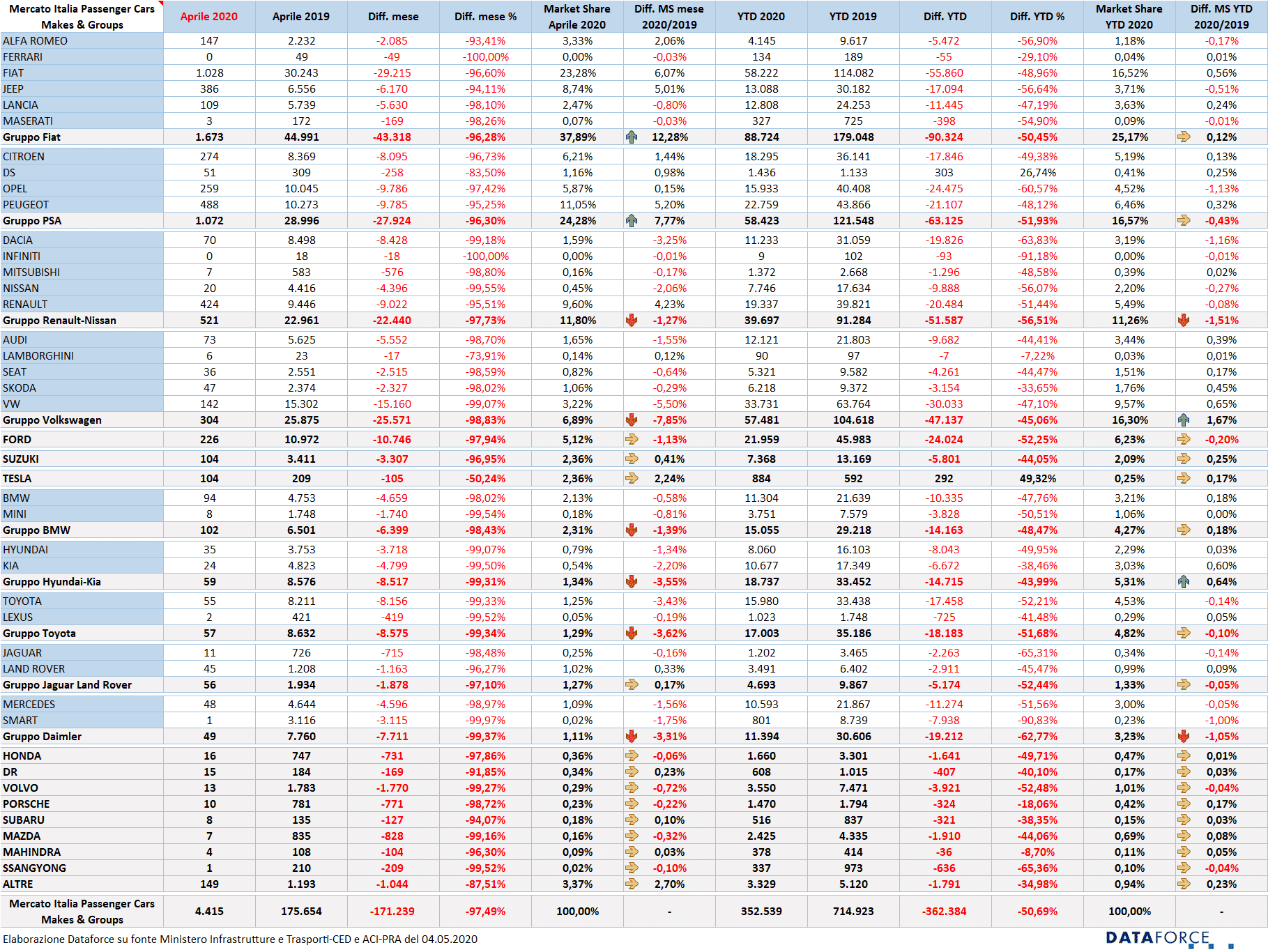The width and height of the screenshot is (1268, 952).
Task: Click sideways arrow in TESLA monthly share column
Action: [632, 479]
